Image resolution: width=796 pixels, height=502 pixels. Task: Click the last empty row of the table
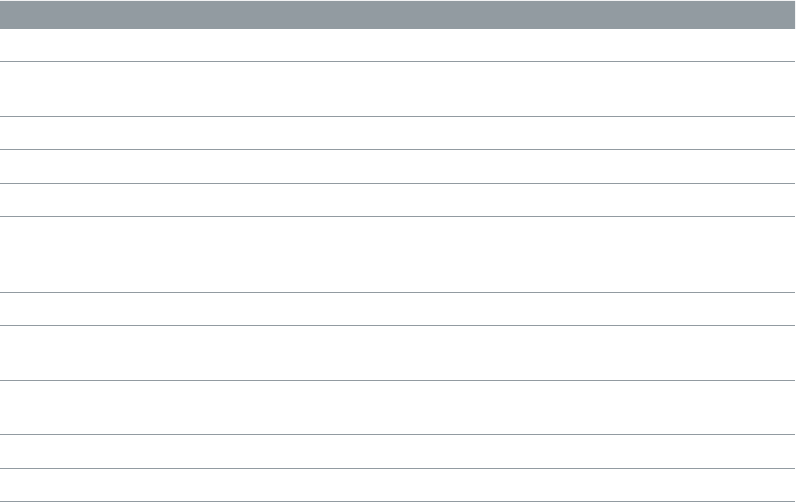pyautogui.click(x=398, y=485)
